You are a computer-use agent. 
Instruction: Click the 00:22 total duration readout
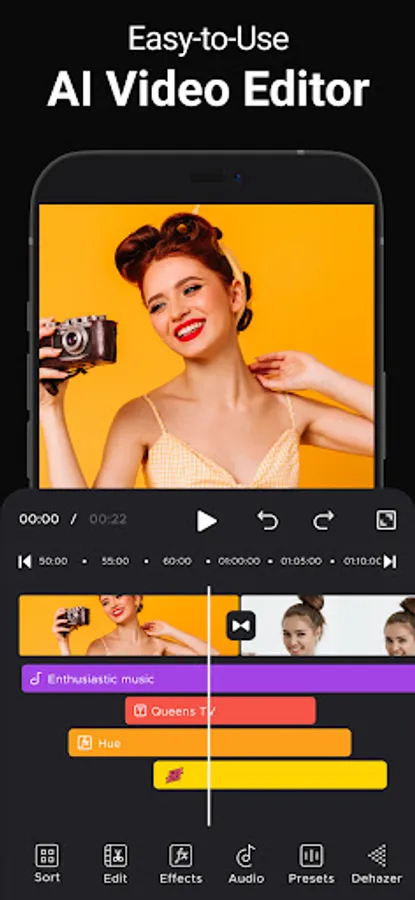click(108, 519)
